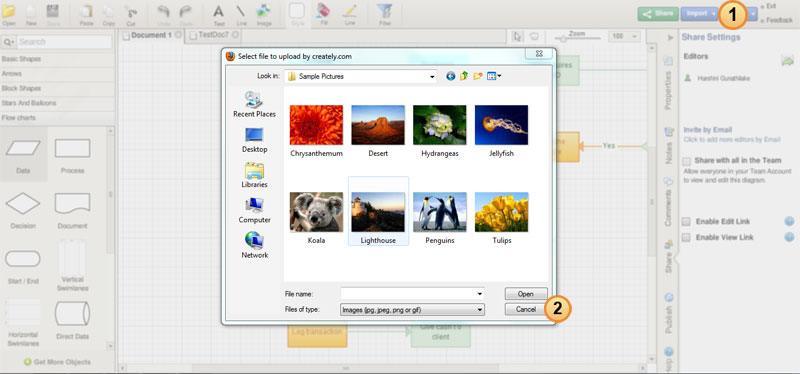This screenshot has width=800, height=374.
Task: Click help icon next to Enable Edit Link
Action: pos(789,221)
